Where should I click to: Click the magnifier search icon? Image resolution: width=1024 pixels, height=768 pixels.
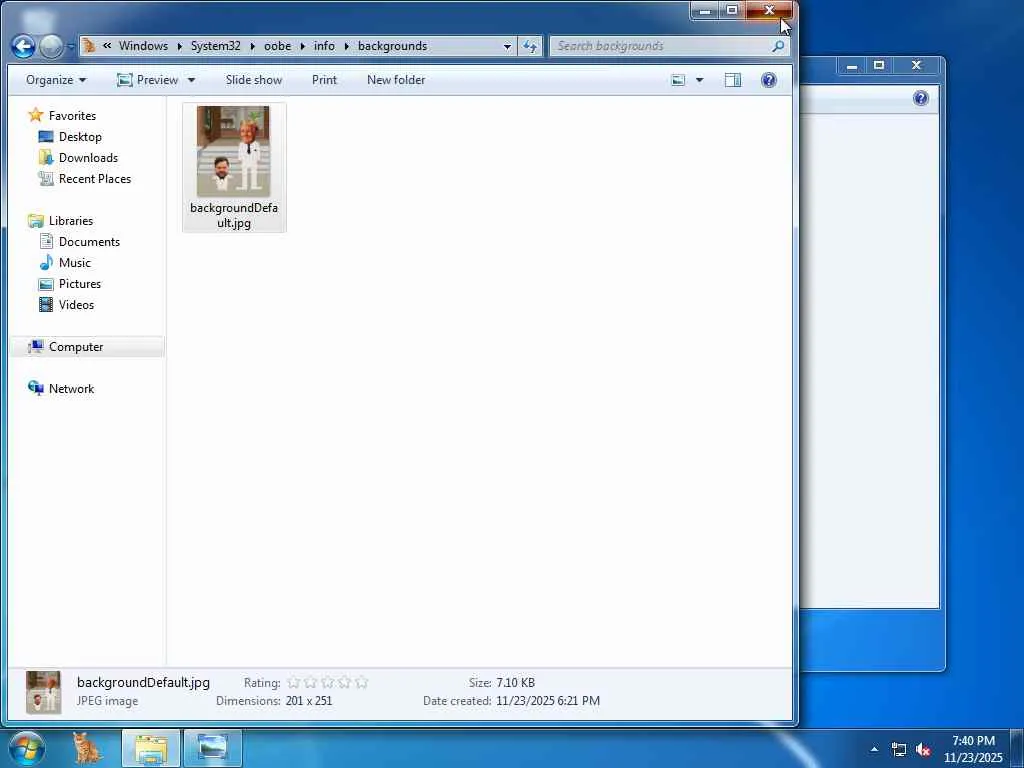778,46
